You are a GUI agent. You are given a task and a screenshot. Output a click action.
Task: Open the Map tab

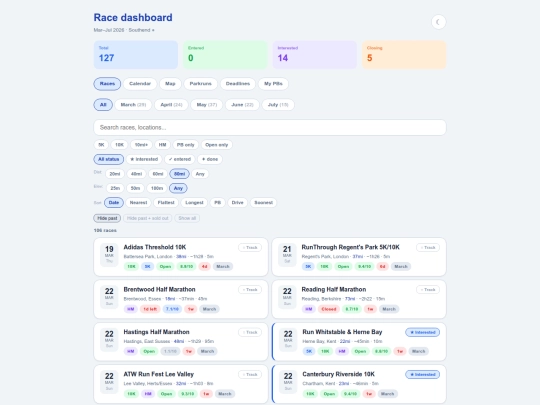tap(170, 84)
